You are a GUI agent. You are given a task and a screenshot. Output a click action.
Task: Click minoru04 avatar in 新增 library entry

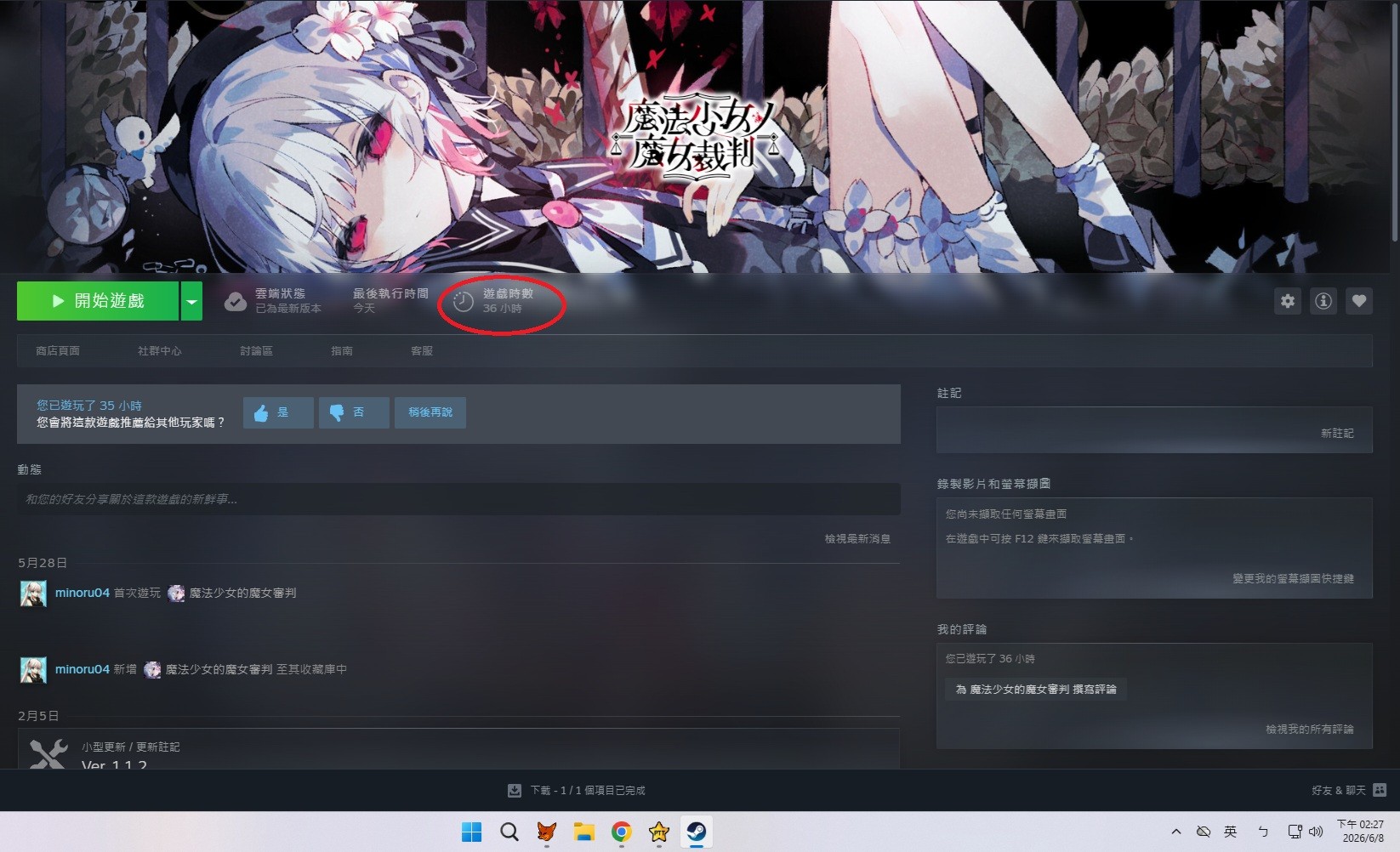pyautogui.click(x=33, y=670)
